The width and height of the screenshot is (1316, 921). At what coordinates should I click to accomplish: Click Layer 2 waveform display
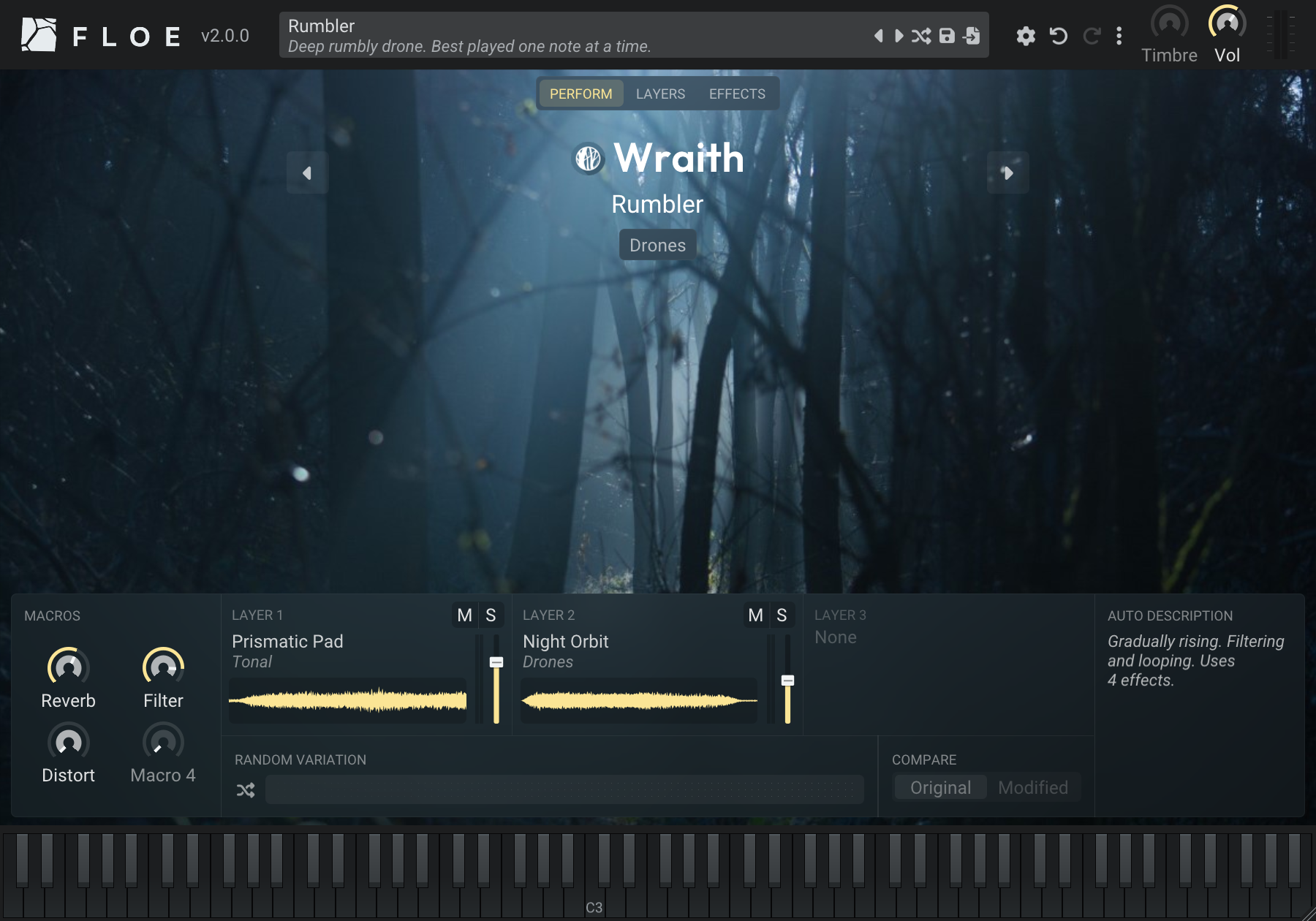(639, 700)
